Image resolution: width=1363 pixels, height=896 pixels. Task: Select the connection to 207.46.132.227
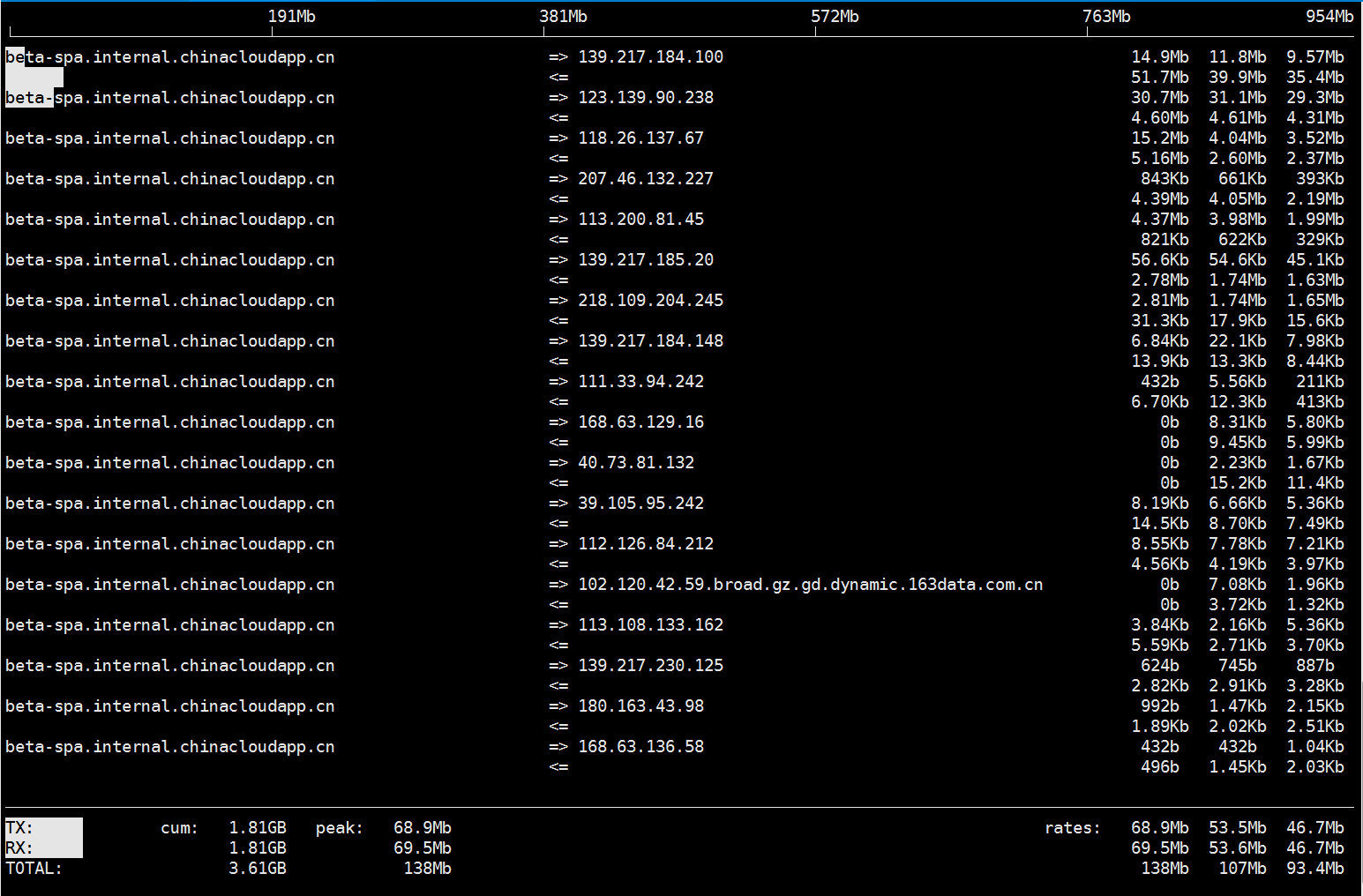coord(645,178)
